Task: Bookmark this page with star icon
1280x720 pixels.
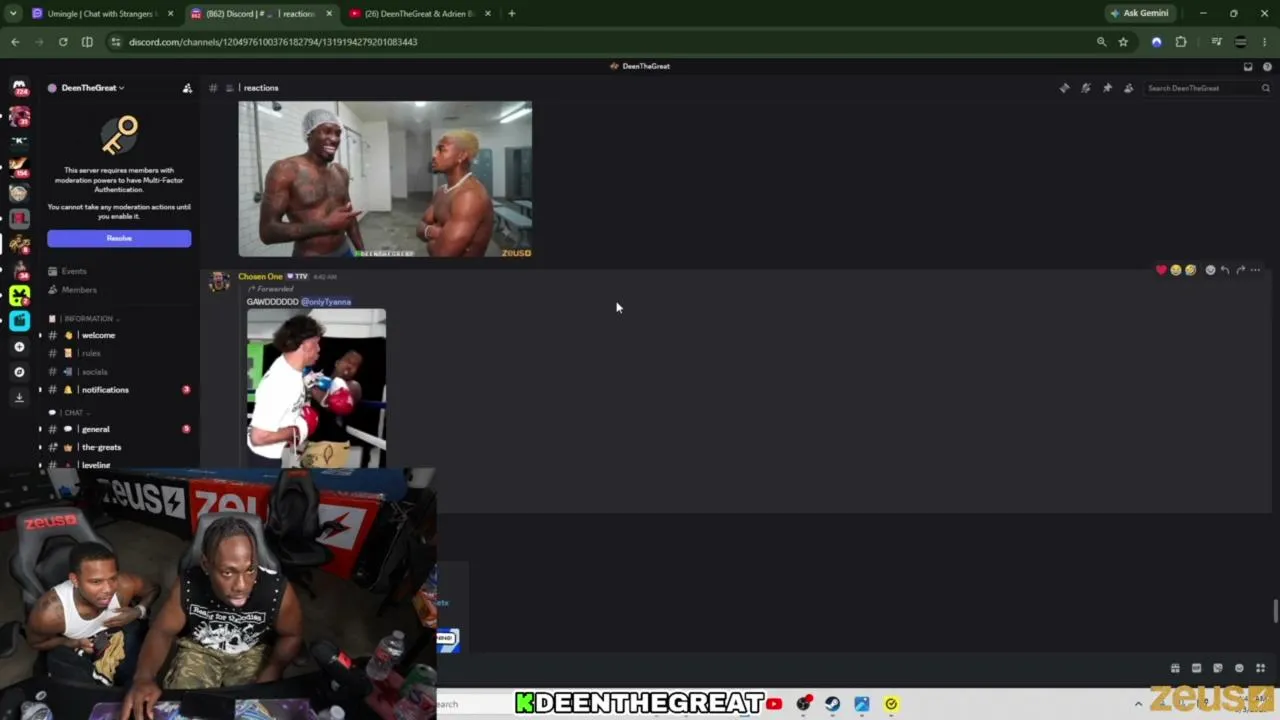Action: (x=1123, y=42)
